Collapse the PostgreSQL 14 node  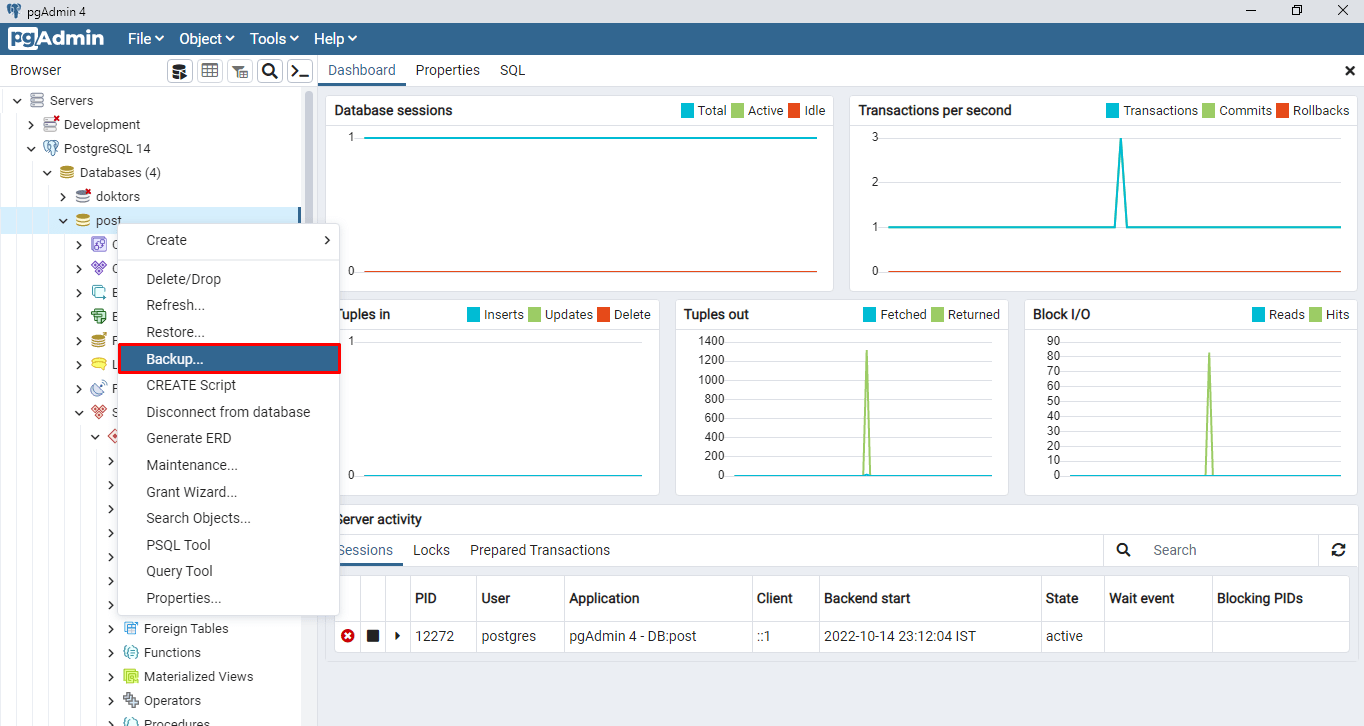point(31,148)
